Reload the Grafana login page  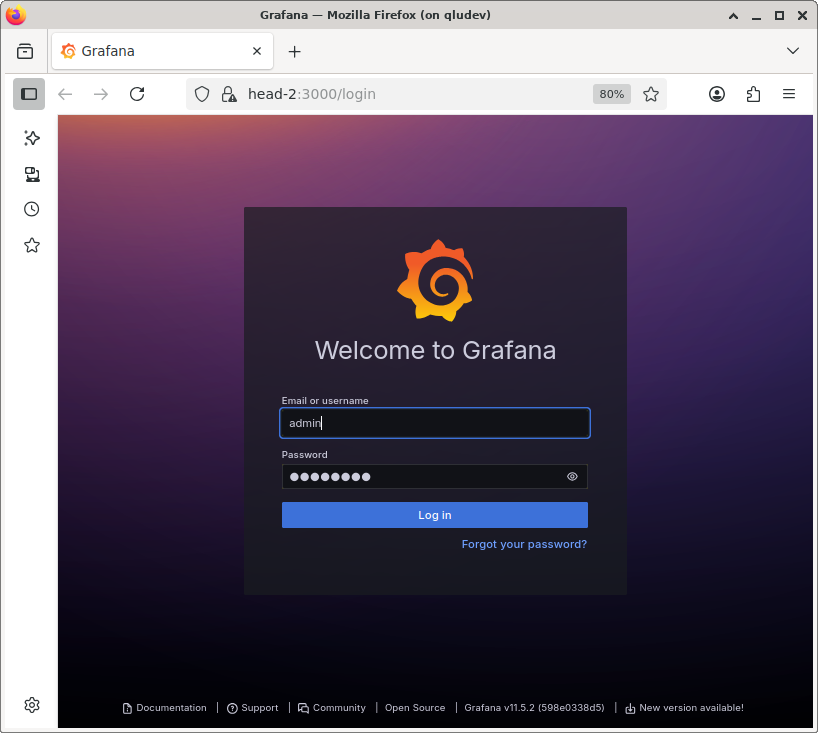[x=137, y=93]
